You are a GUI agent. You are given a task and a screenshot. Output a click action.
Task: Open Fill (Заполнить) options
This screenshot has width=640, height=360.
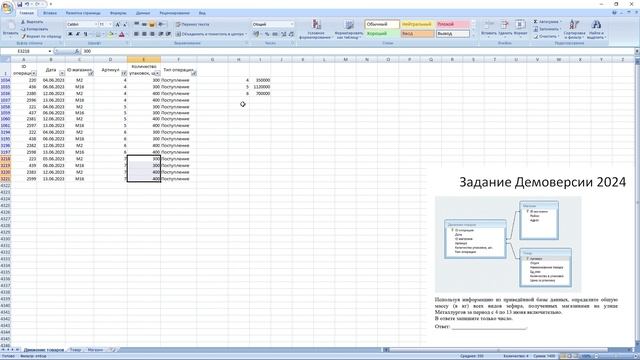pyautogui.click(x=547, y=29)
